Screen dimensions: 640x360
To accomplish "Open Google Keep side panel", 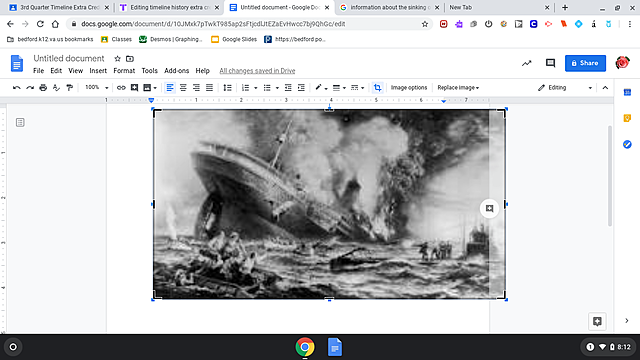I will tap(627, 118).
